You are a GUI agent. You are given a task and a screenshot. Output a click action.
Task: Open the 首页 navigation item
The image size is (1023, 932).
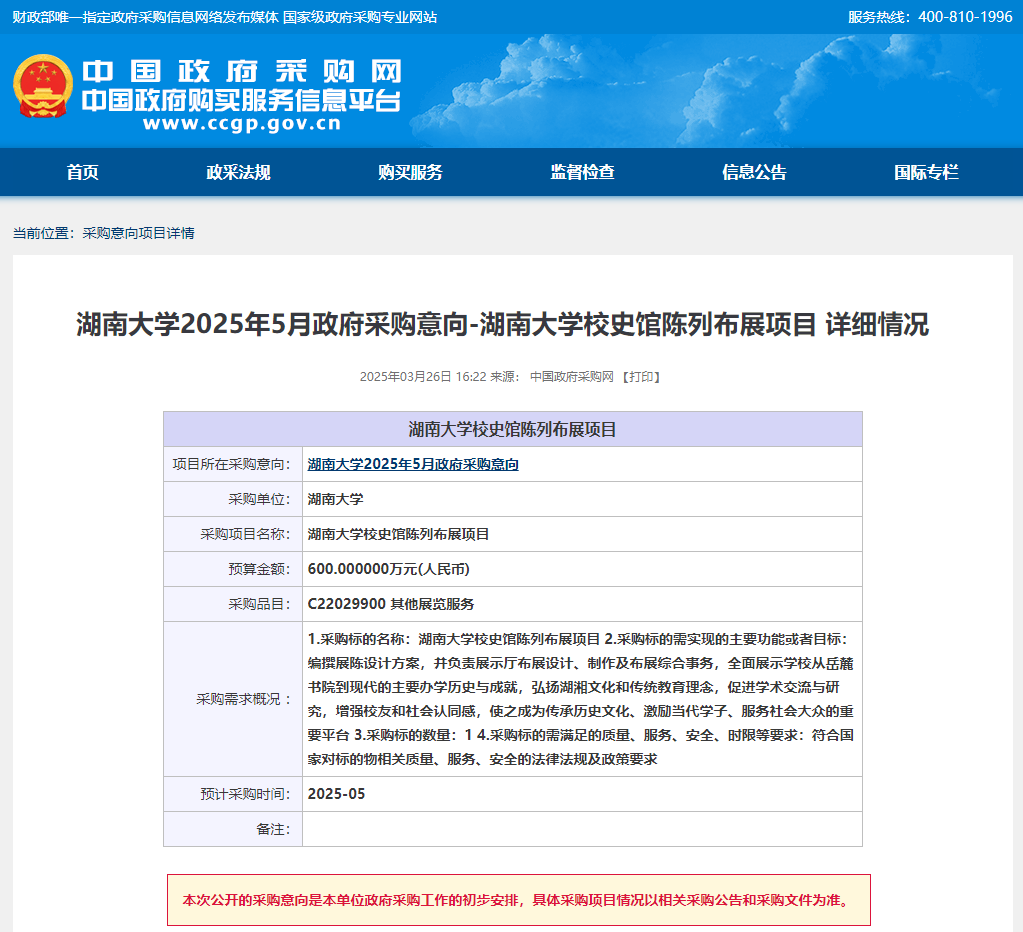coord(82,172)
